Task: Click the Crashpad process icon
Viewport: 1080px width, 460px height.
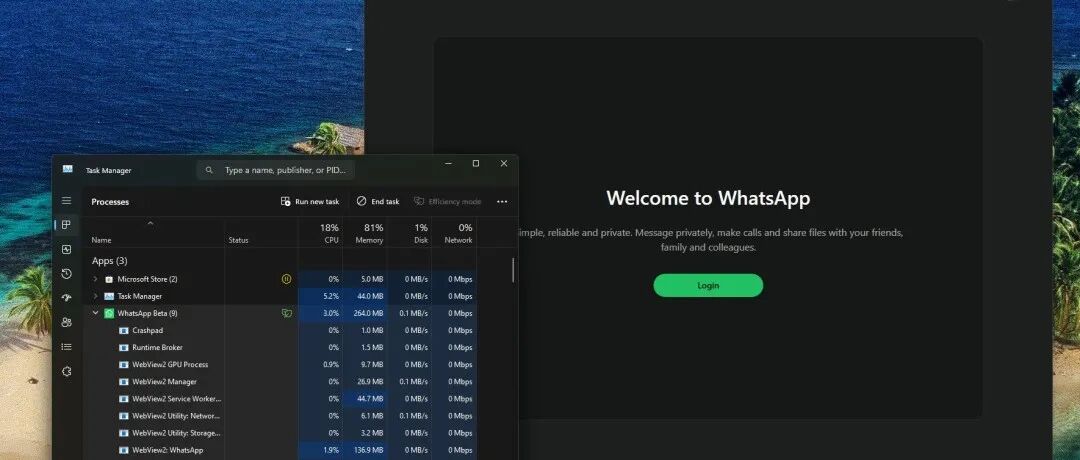Action: (124, 331)
